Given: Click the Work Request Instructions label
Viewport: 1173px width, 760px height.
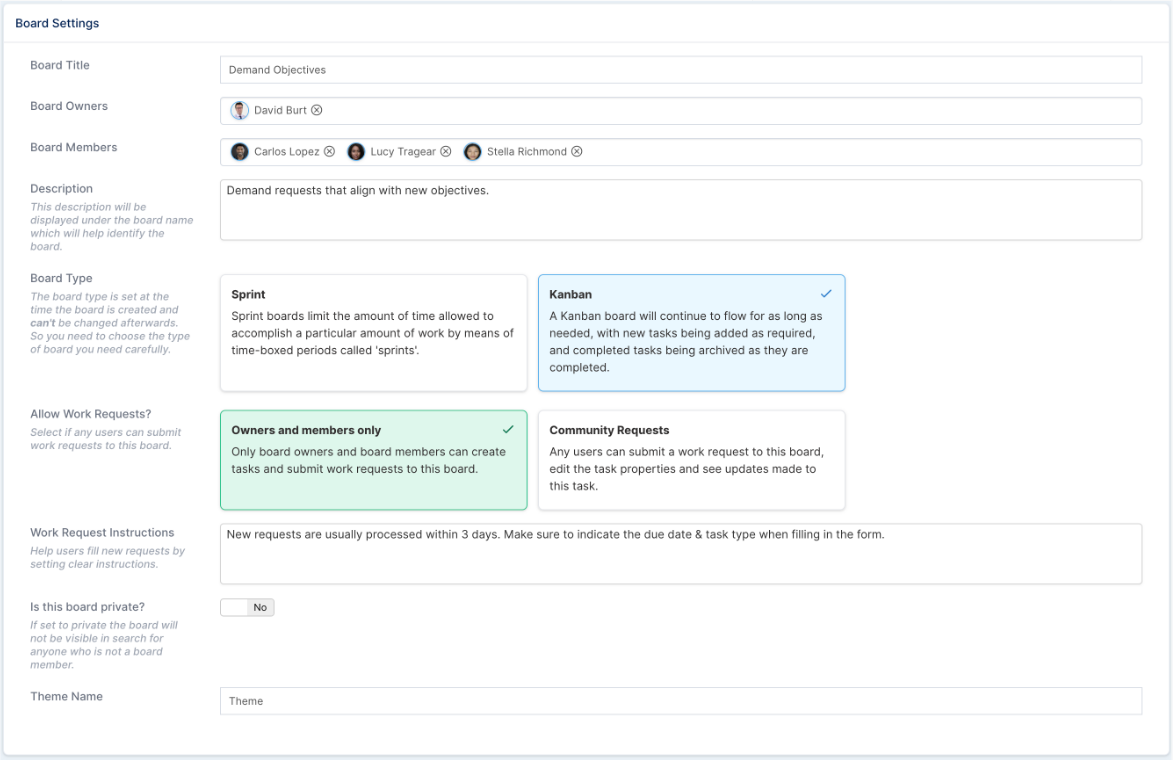Looking at the screenshot, I should coord(102,533).
